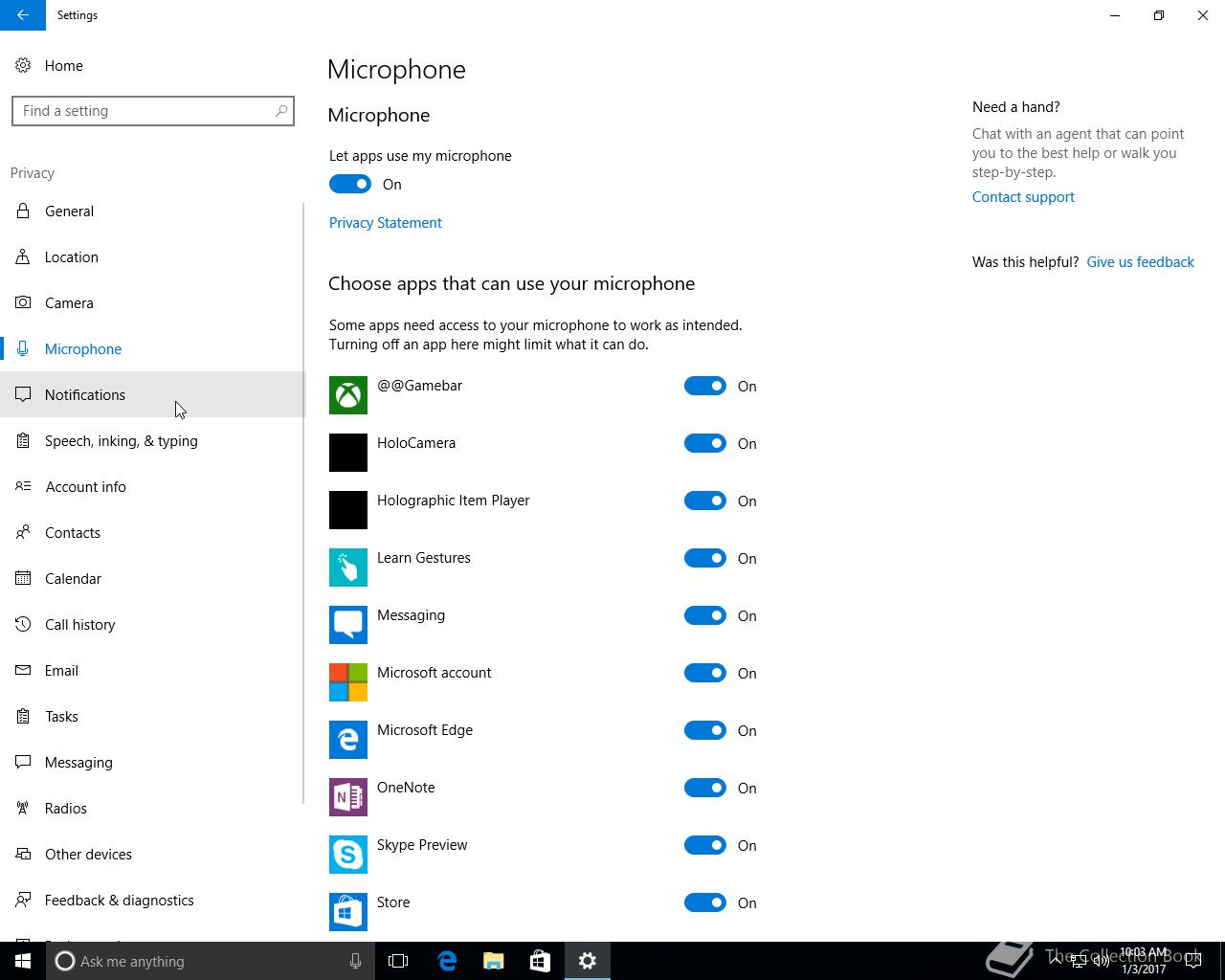Viewport: 1225px width, 980px height.
Task: Click the Speech, inking, & typing clipboard icon
Action: click(23, 440)
